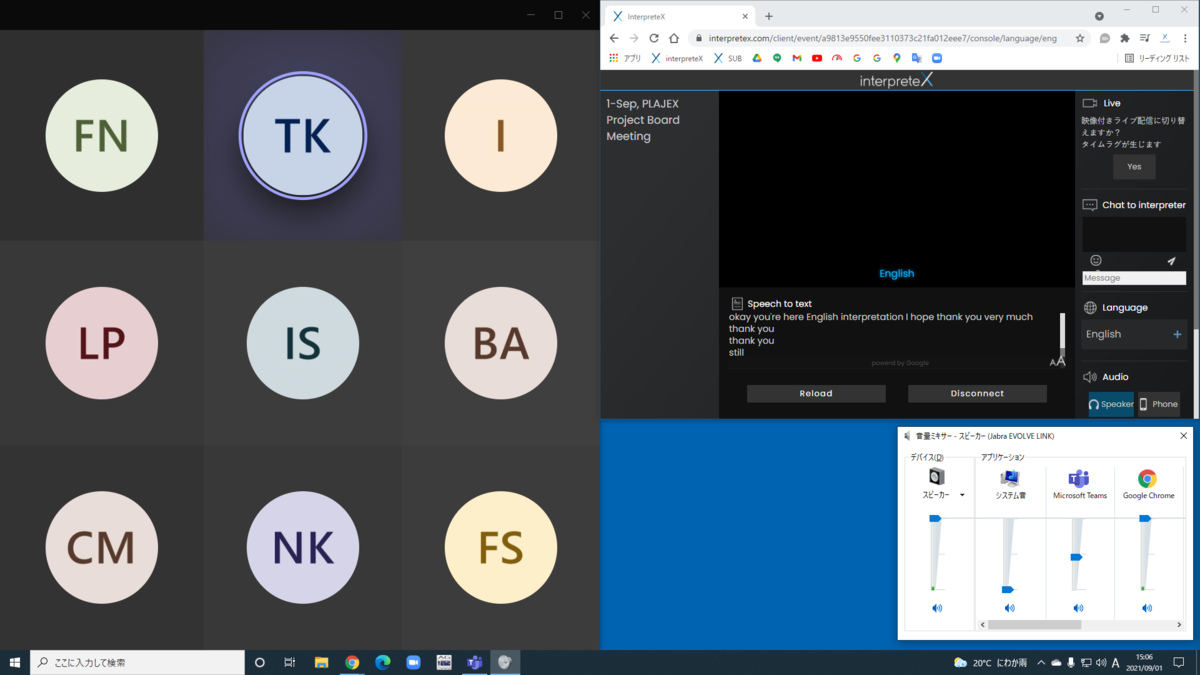Image resolution: width=1200 pixels, height=675 pixels.
Task: Click the interpreteX logo at the top
Action: 898,79
